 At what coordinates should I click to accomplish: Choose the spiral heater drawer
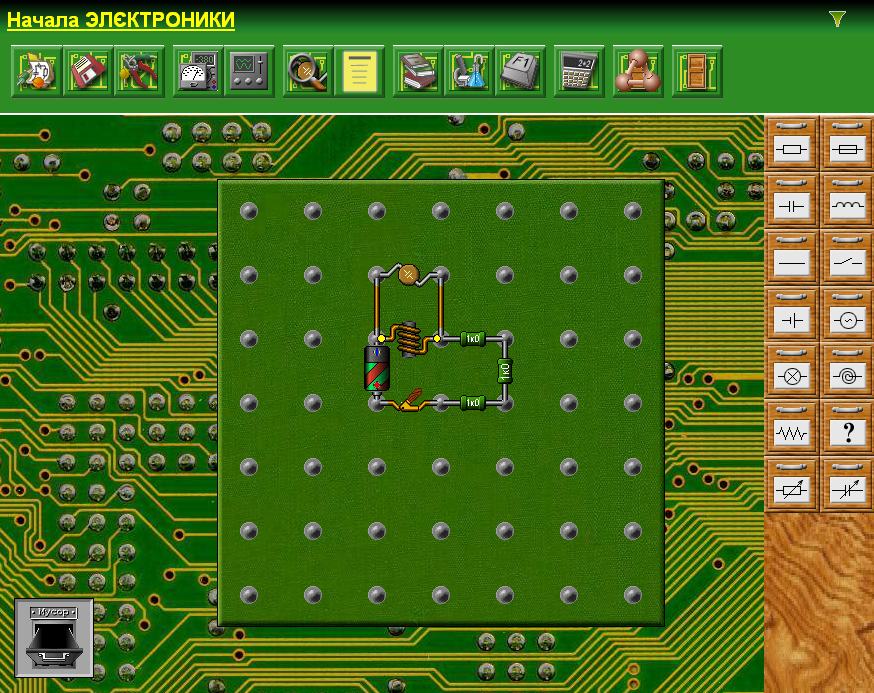tap(847, 371)
